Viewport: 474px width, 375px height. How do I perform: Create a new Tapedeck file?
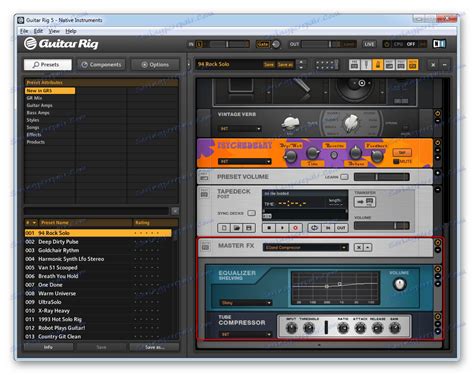(224, 228)
